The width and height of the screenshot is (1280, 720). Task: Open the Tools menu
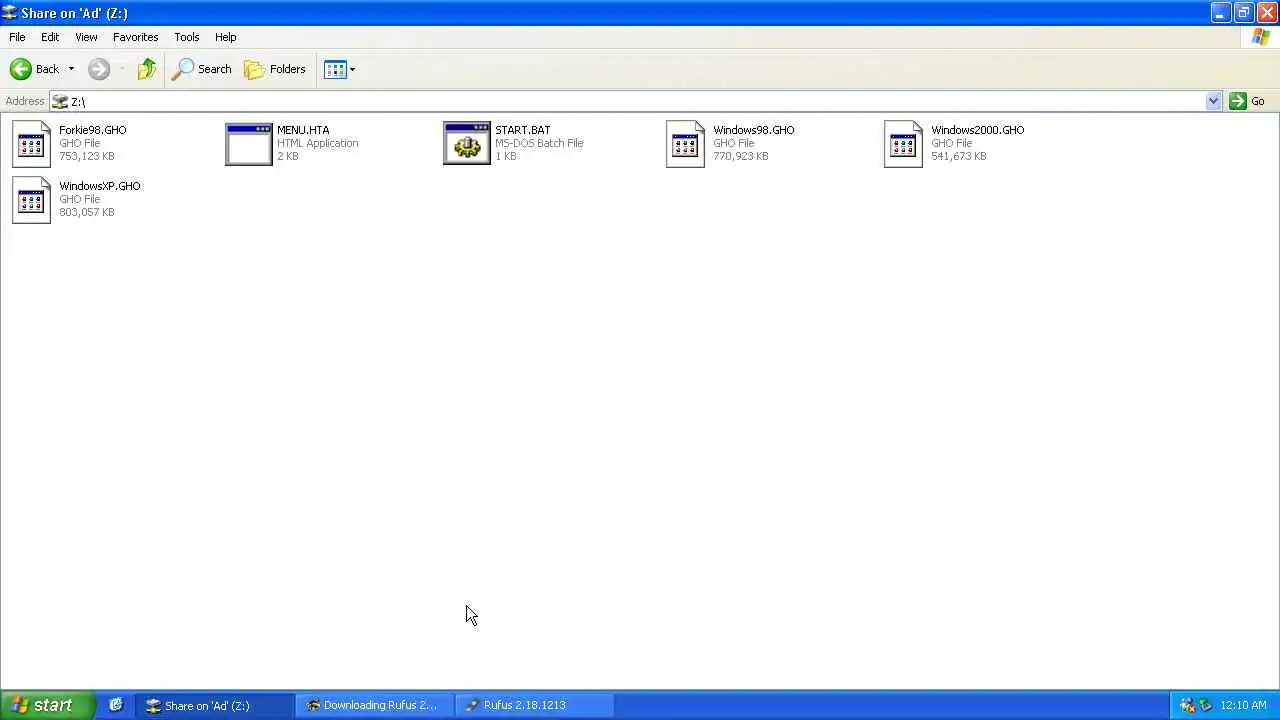tap(186, 37)
